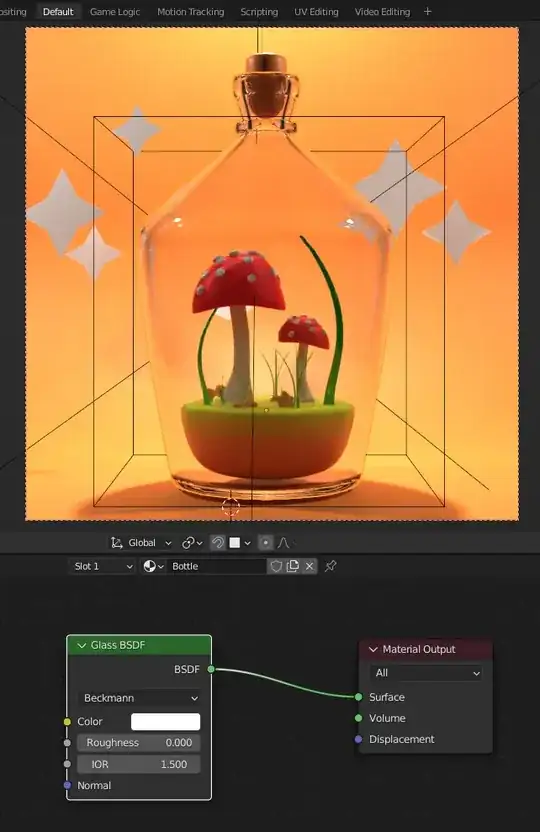Image resolution: width=540 pixels, height=832 pixels.
Task: Toggle the node editor pin icon
Action: click(x=330, y=566)
